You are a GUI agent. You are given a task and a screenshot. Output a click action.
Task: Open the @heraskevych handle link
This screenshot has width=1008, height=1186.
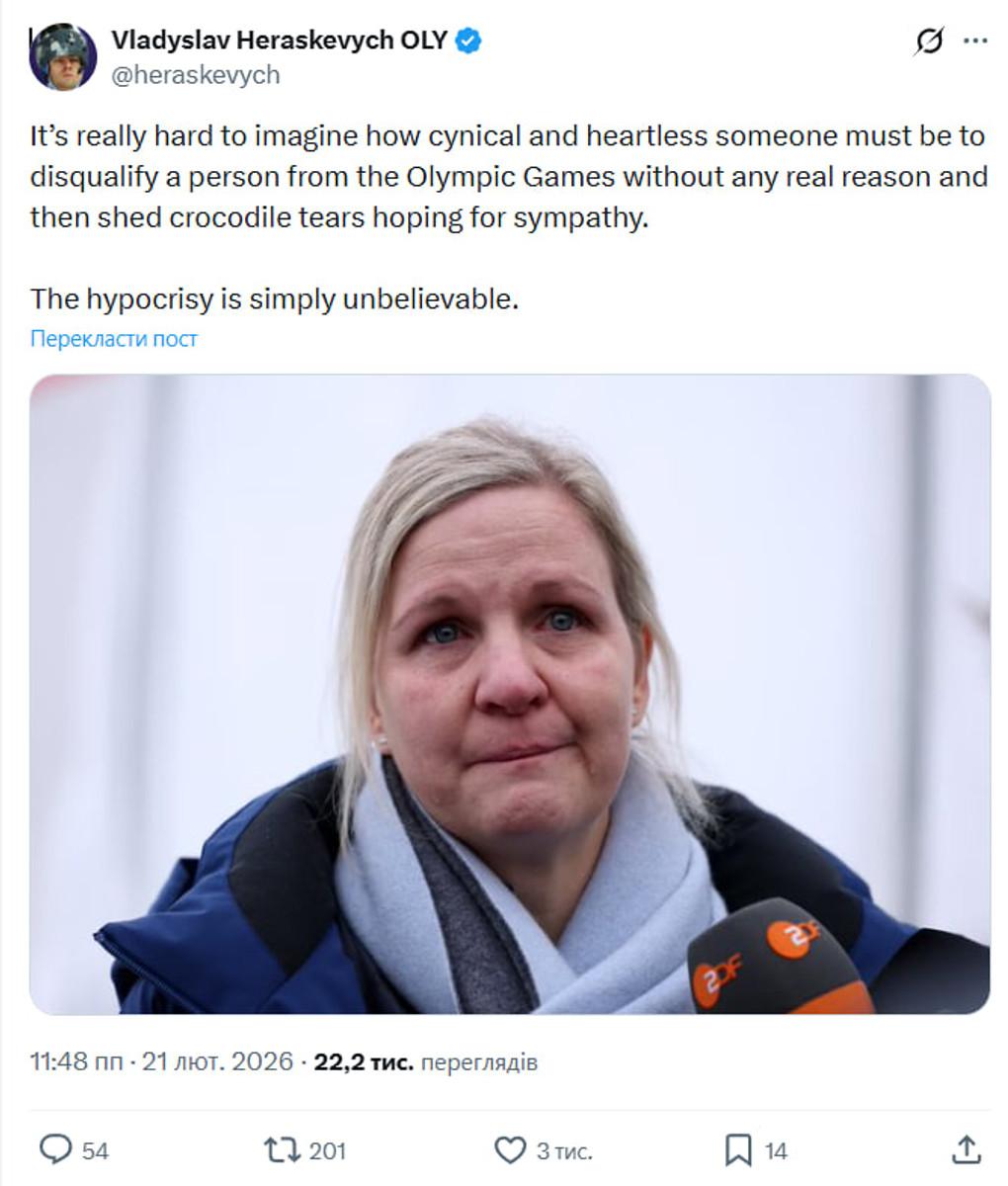pos(196,75)
